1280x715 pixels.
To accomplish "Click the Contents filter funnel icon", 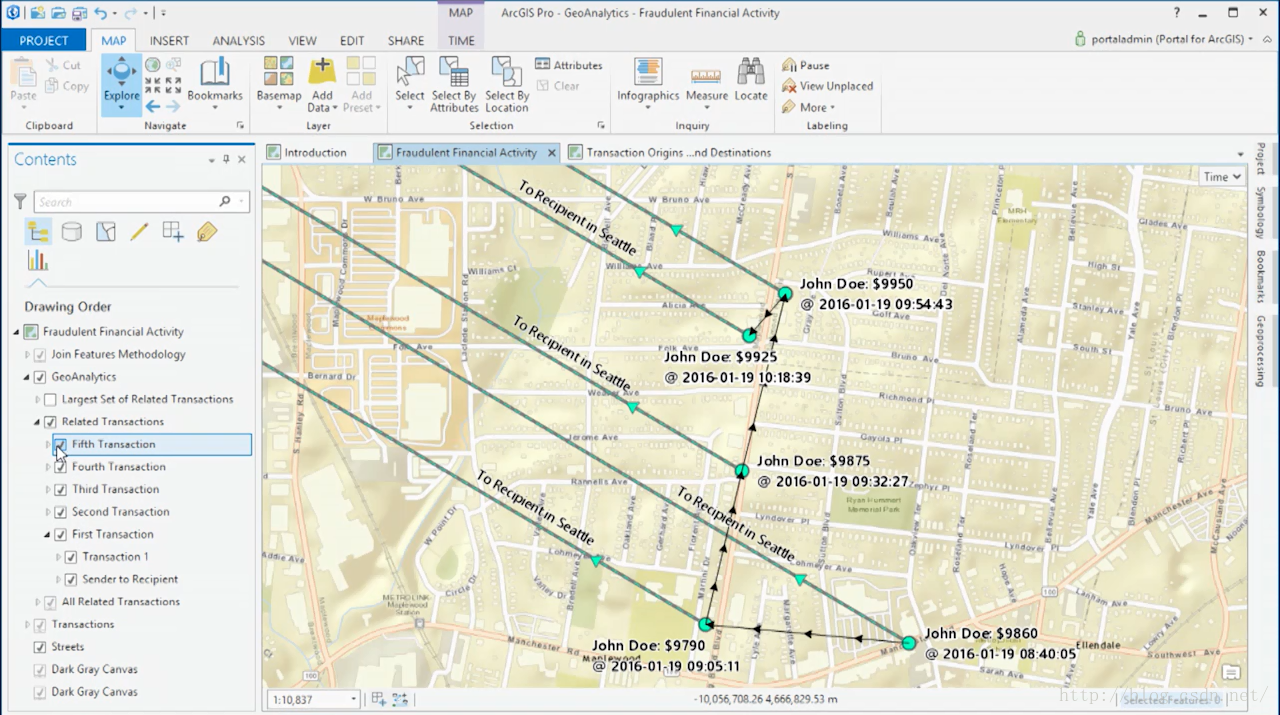I will [20, 201].
